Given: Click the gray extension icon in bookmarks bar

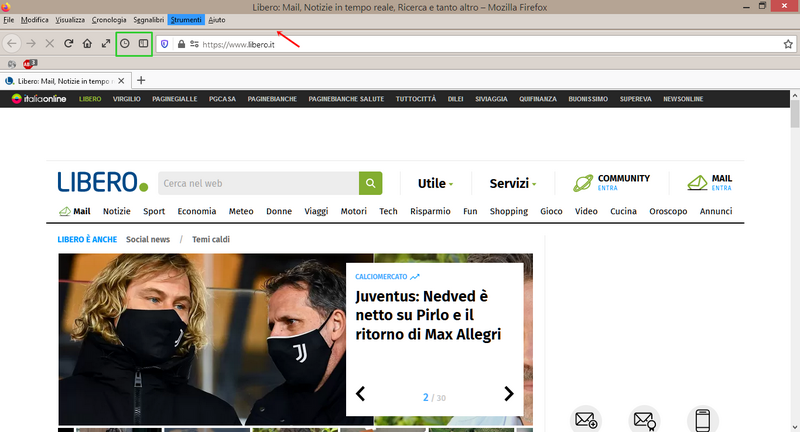Looking at the screenshot, I should pos(12,64).
